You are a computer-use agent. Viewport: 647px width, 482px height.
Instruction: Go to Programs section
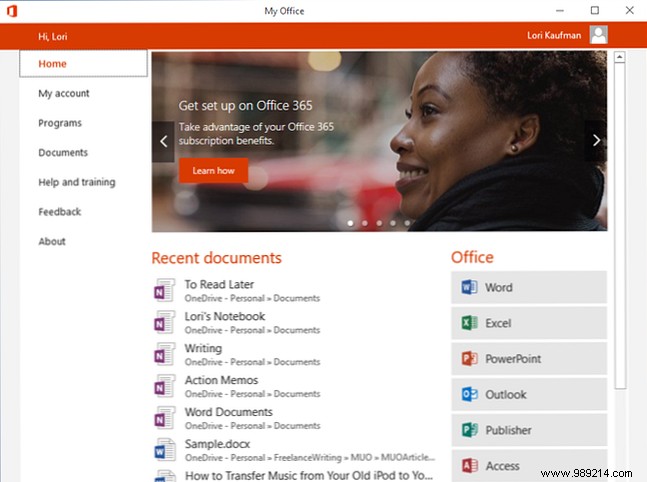pos(60,123)
